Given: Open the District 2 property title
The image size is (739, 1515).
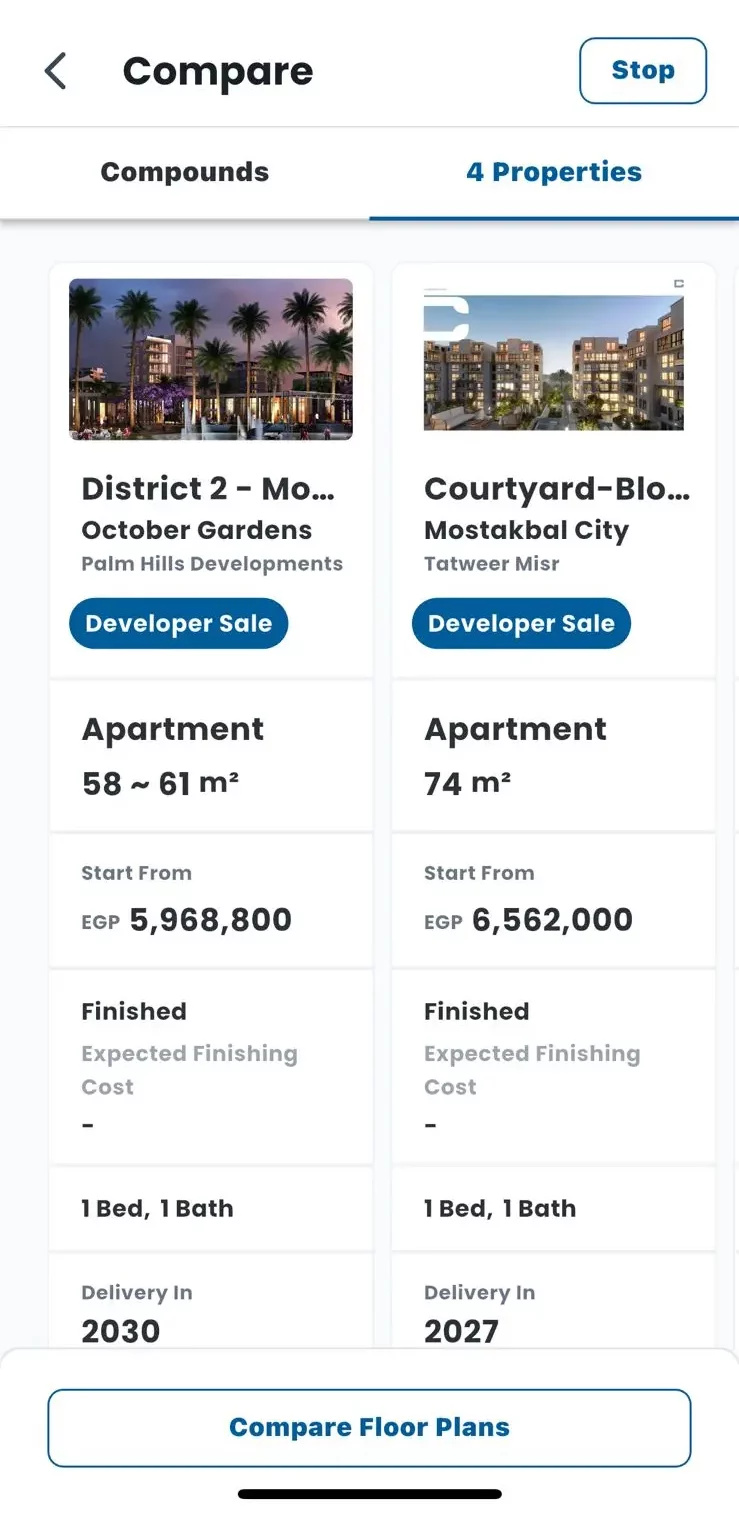Looking at the screenshot, I should 208,488.
